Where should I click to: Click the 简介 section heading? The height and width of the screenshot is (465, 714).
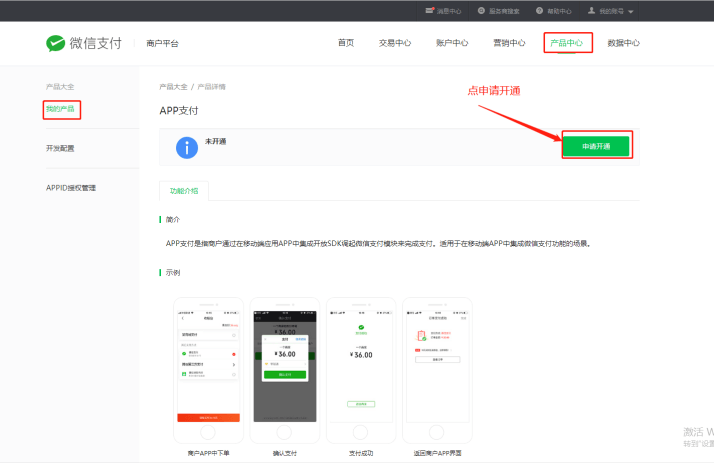173,220
